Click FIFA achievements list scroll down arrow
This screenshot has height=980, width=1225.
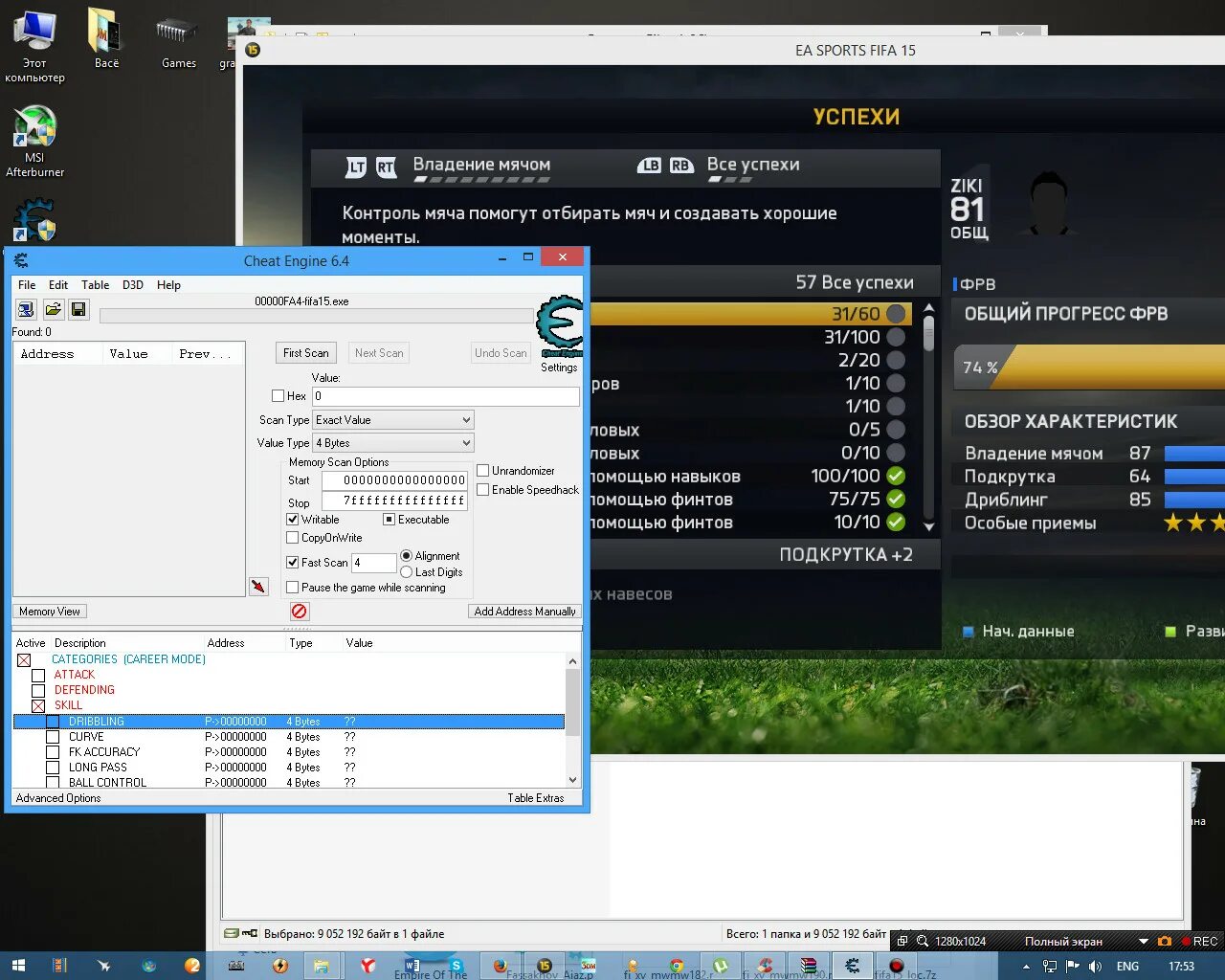pos(928,526)
